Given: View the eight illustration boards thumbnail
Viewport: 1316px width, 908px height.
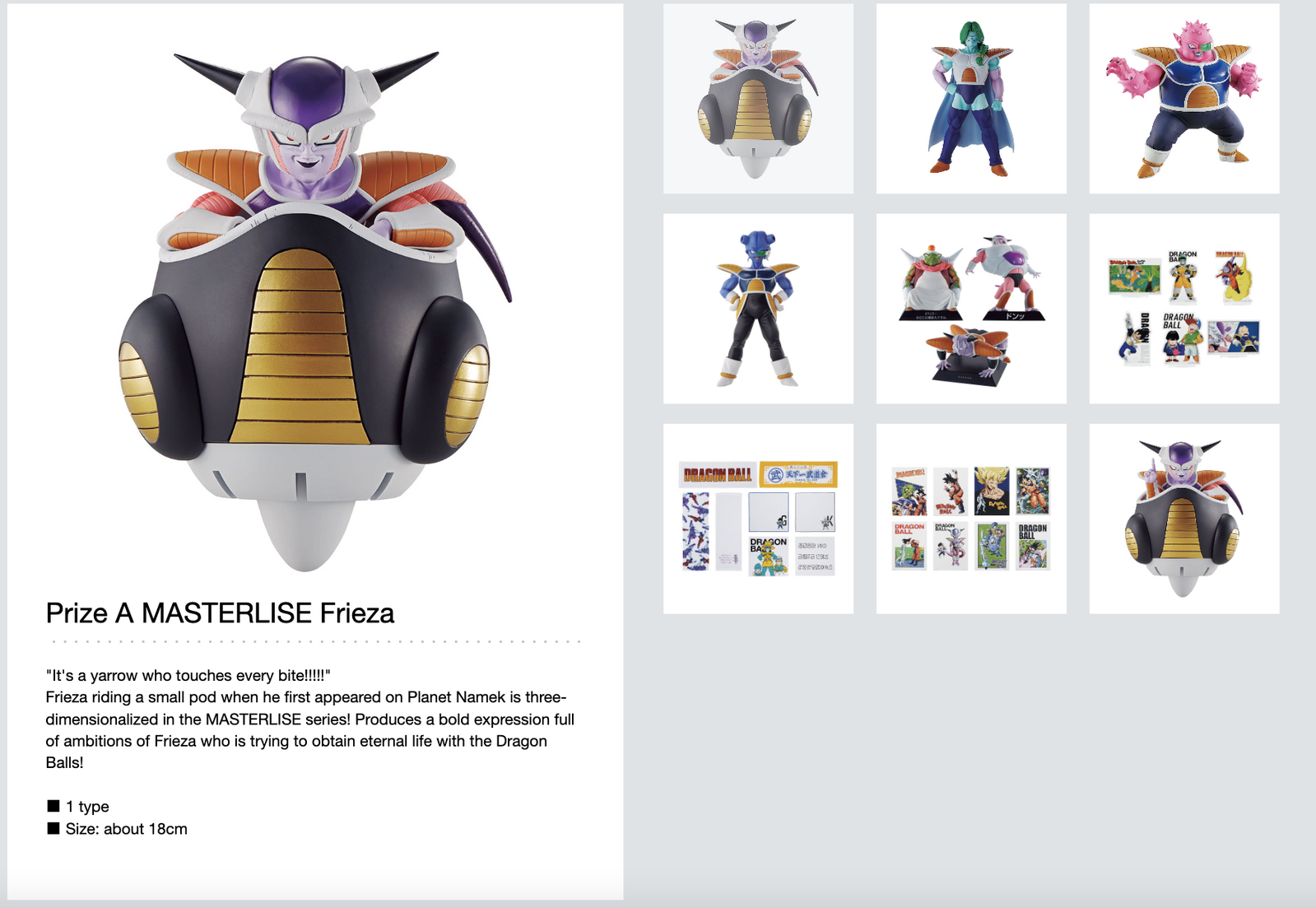Looking at the screenshot, I should pos(971,519).
